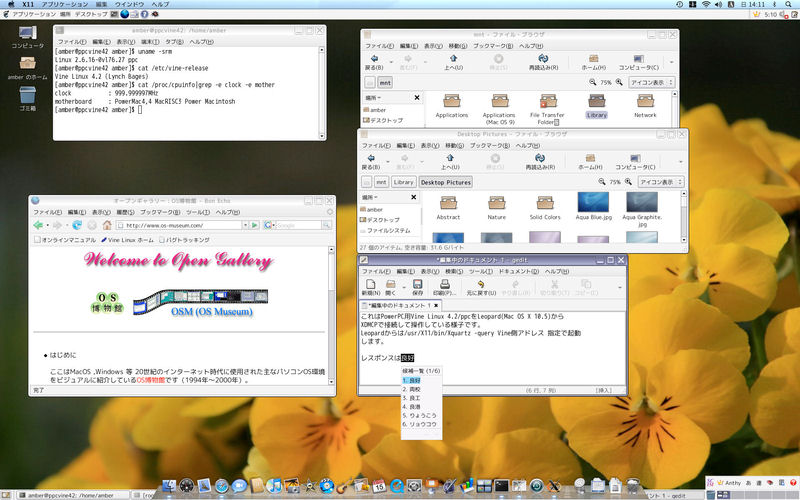Click New document icon in gedit
This screenshot has height=500, width=800.
click(x=371, y=288)
